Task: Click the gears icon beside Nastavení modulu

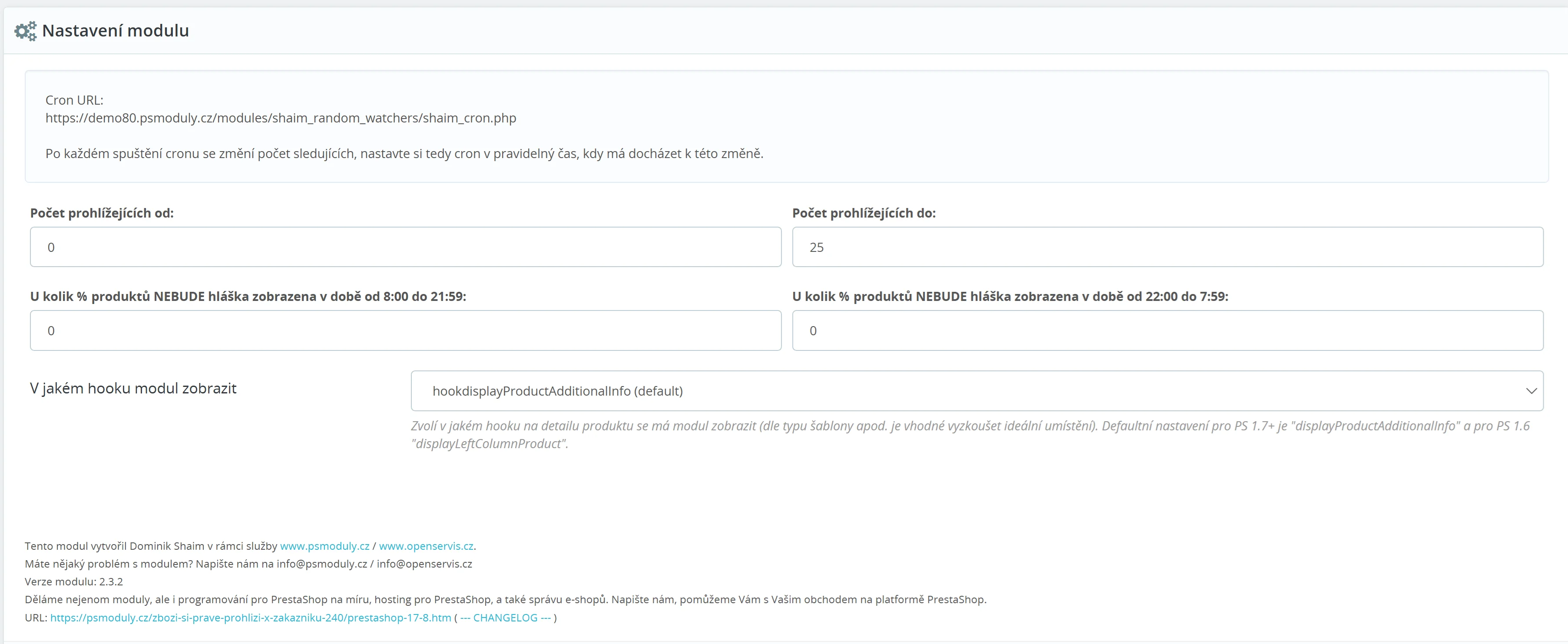Action: [x=25, y=31]
